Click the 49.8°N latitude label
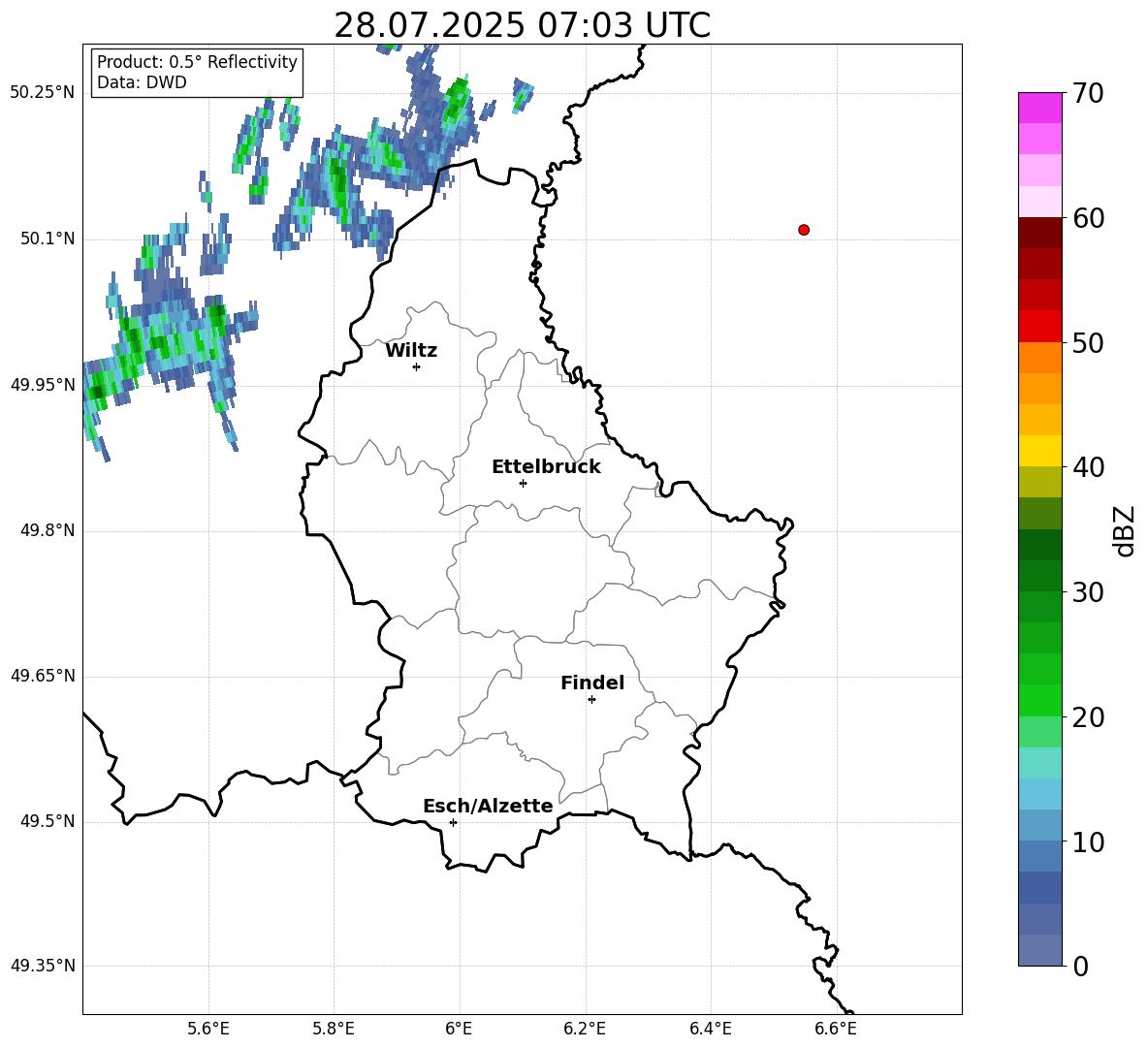Image resolution: width=1148 pixels, height=1048 pixels. 48,530
